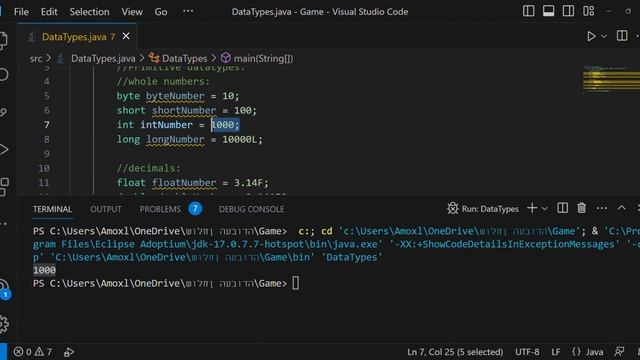
Task: Click line number 7 in the gutter
Action: [x=47, y=124]
